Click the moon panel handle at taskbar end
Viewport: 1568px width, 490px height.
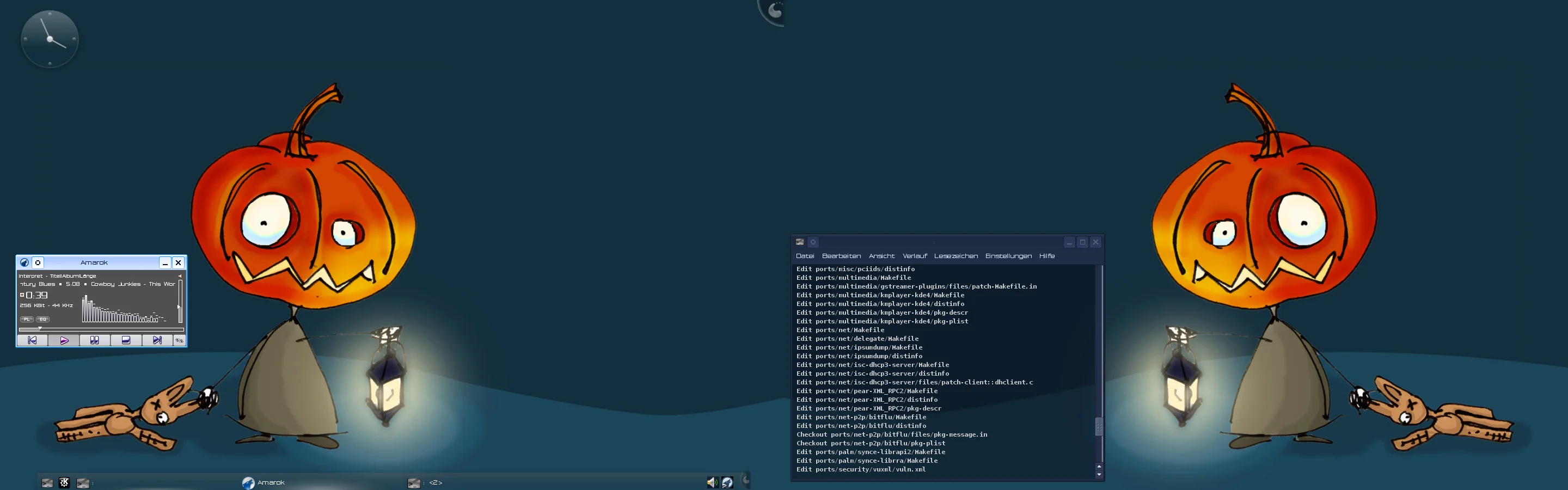746,480
